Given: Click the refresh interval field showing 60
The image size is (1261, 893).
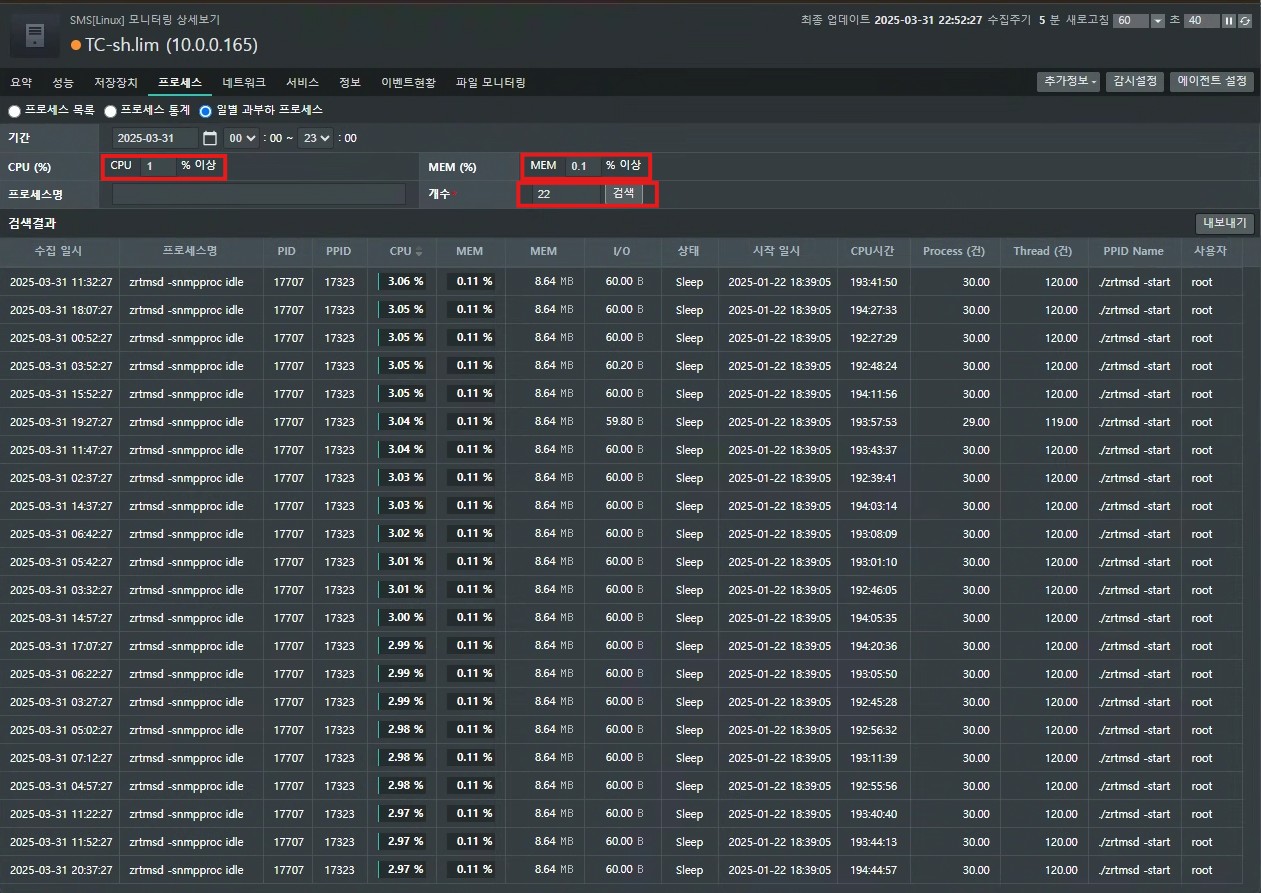Looking at the screenshot, I should (1131, 21).
